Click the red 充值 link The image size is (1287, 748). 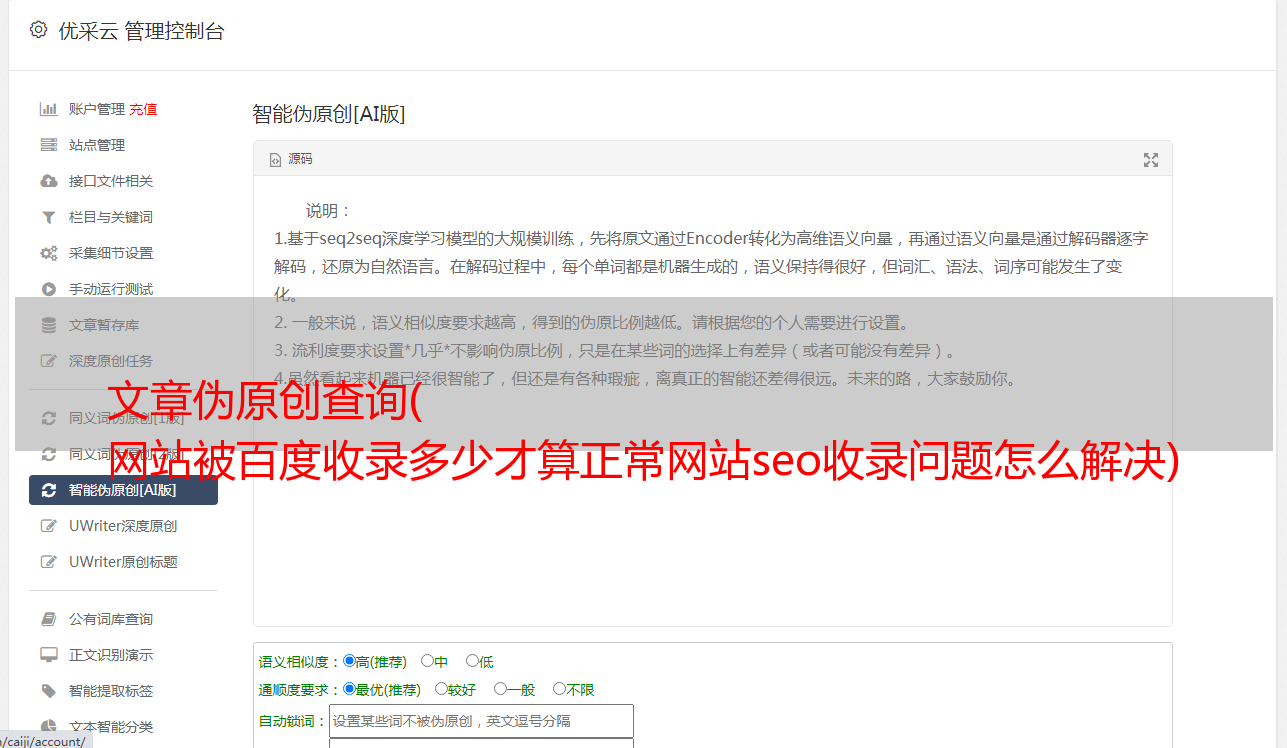[x=143, y=109]
